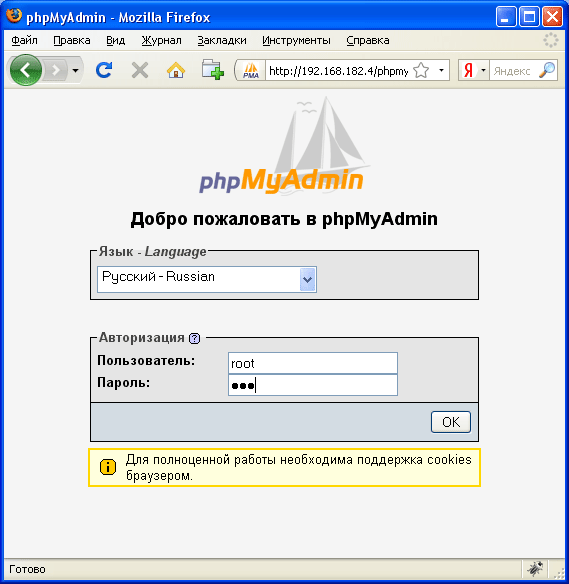Click the OK login button
Viewport: 569px width, 584px height.
pyautogui.click(x=451, y=422)
